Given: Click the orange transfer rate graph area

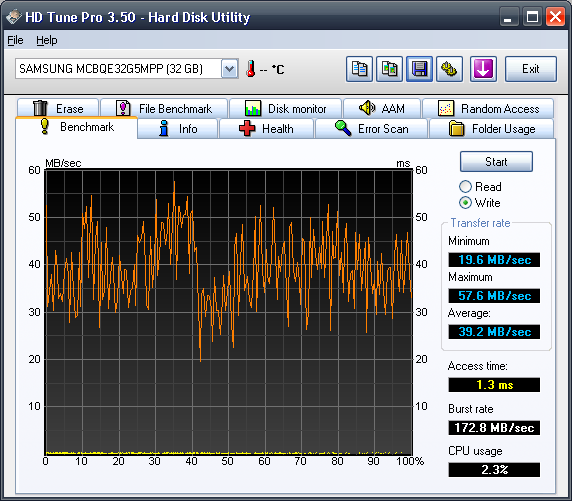Looking at the screenshot, I should 228,312.
